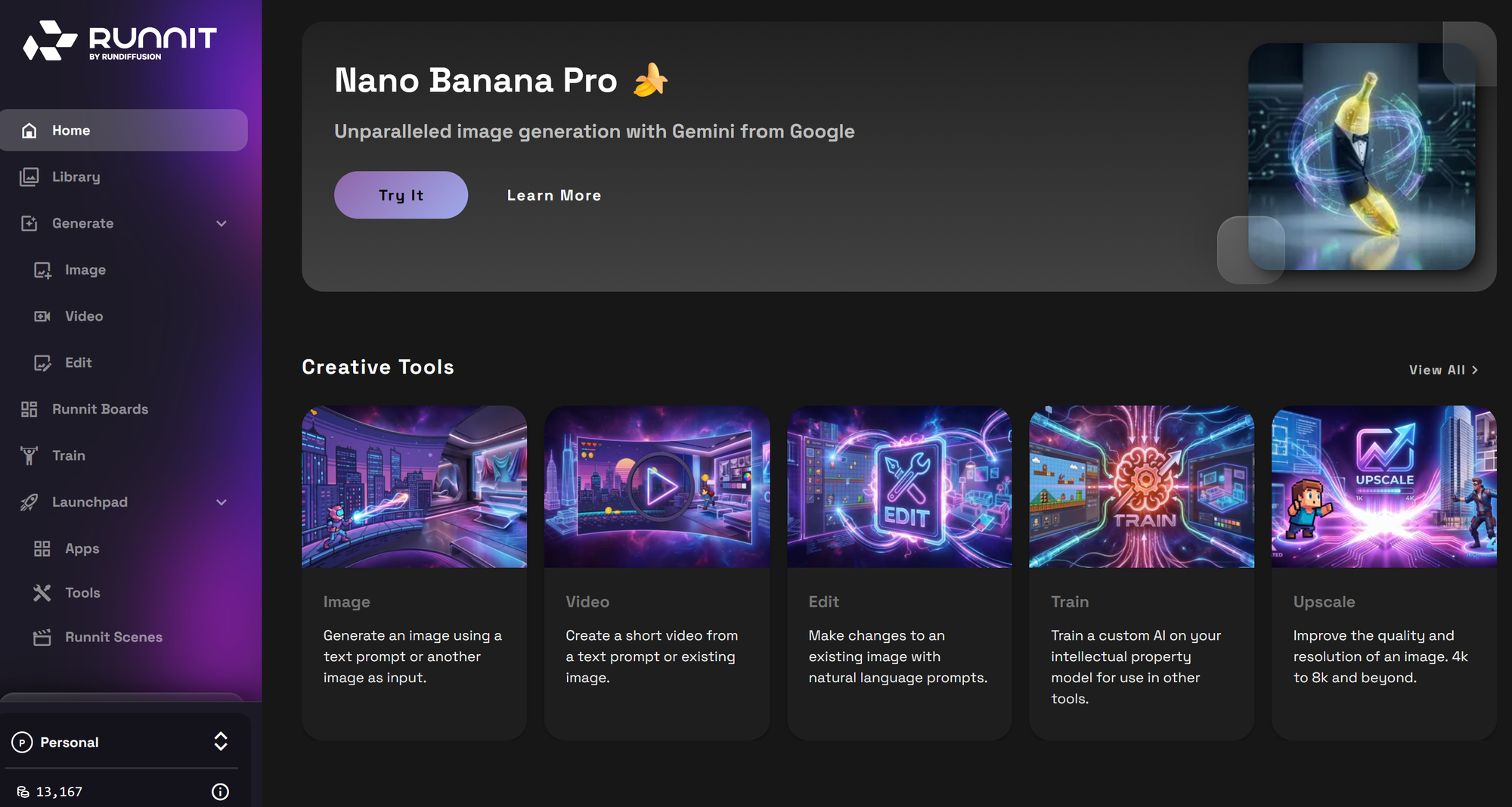Click the Video camera icon in sidebar
The height and width of the screenshot is (807, 1512).
42,316
